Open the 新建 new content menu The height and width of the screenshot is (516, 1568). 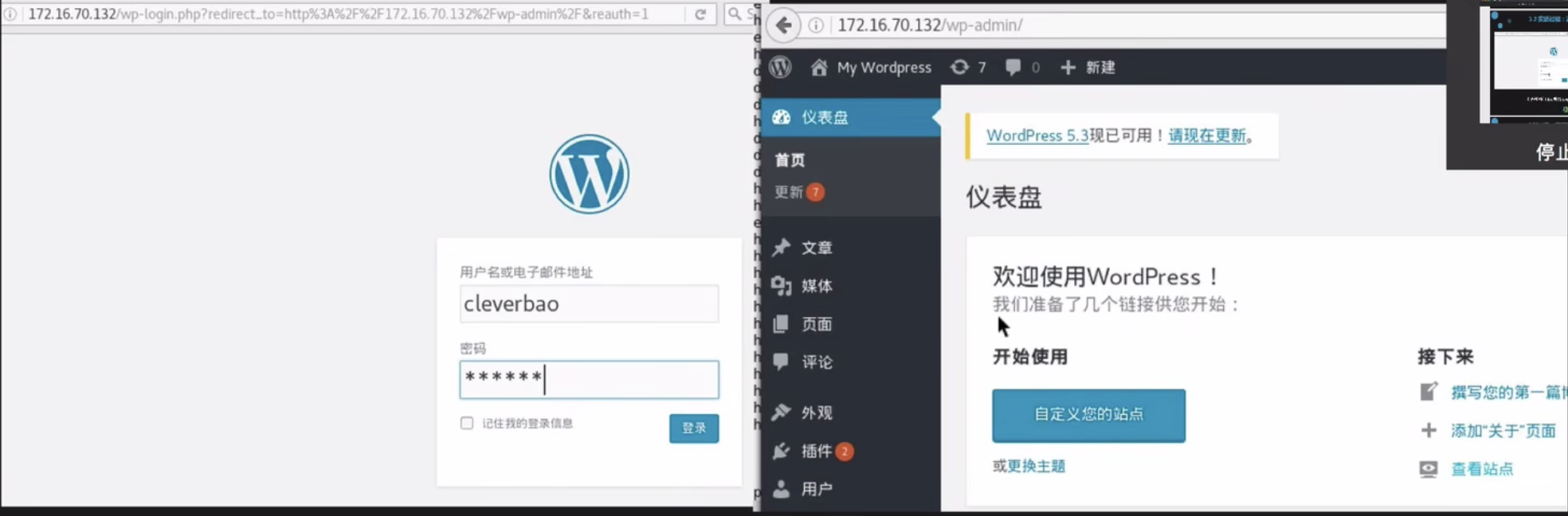click(x=1100, y=68)
